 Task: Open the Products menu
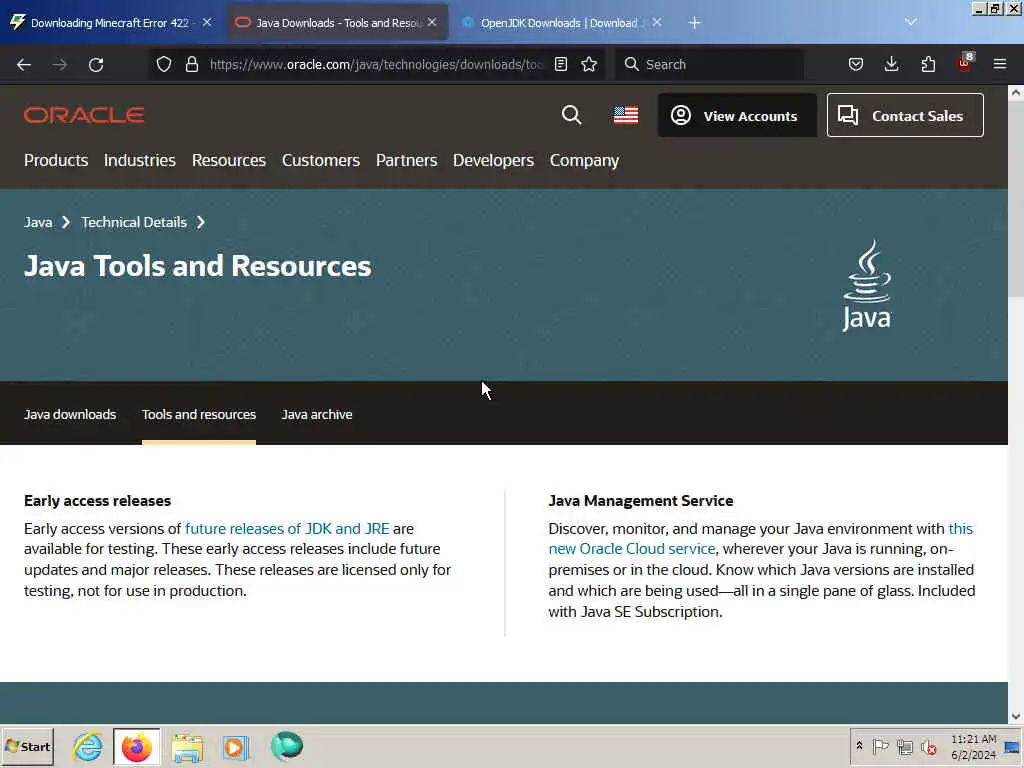click(56, 160)
